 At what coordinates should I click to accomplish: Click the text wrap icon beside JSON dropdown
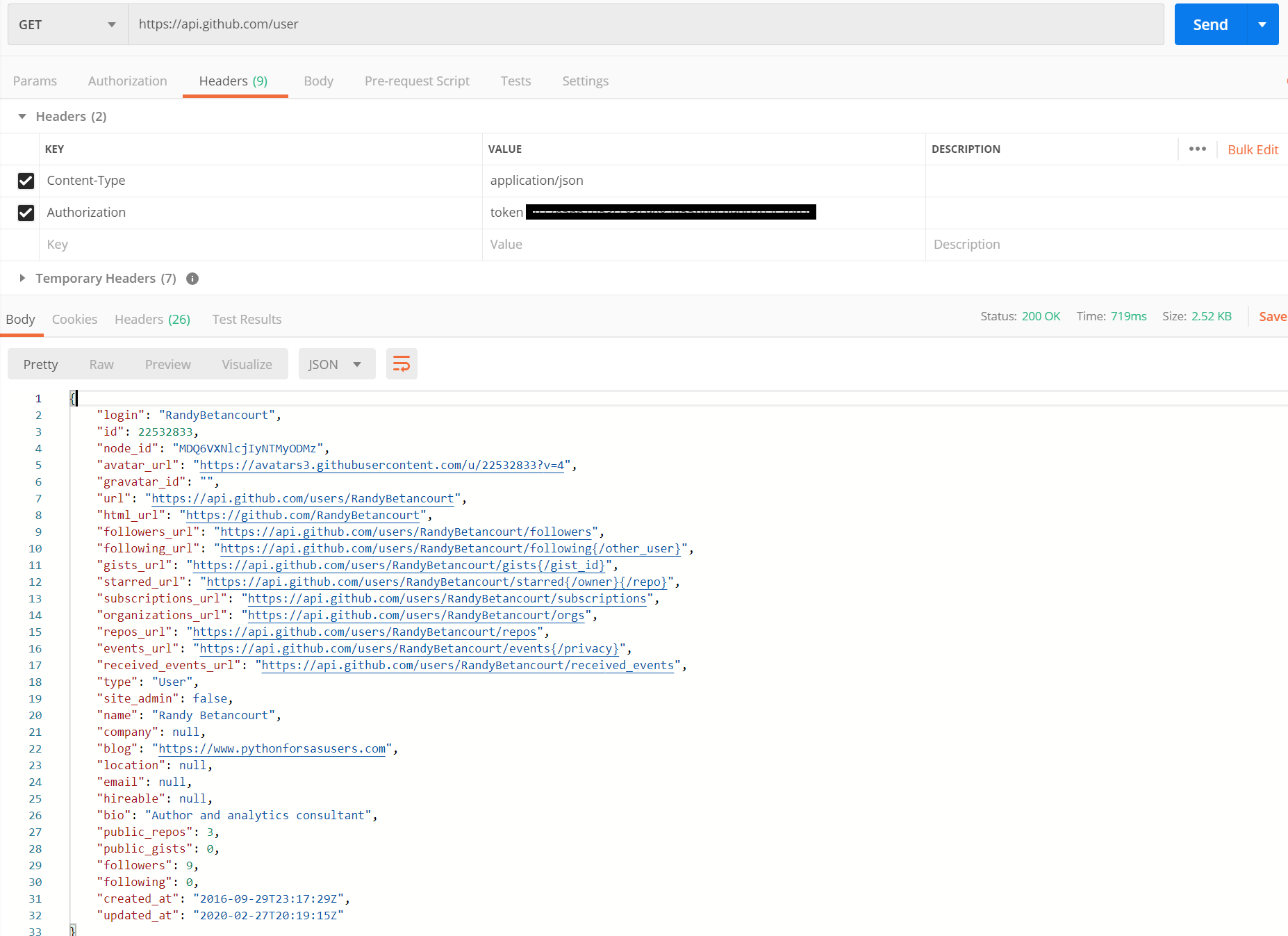(402, 363)
